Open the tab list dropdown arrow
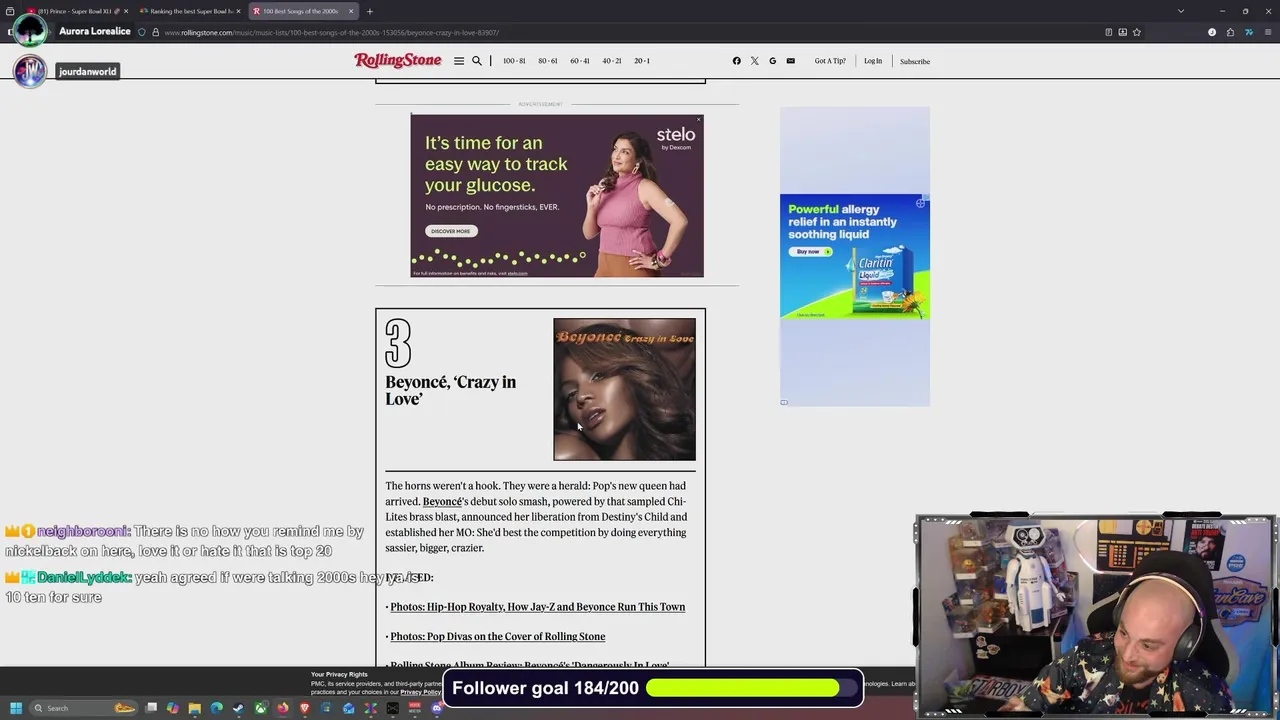The width and height of the screenshot is (1280, 720). pyautogui.click(x=1180, y=11)
